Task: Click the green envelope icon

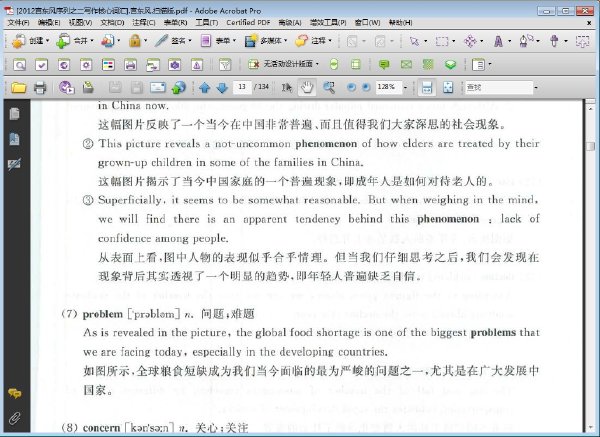Action: 406,64
